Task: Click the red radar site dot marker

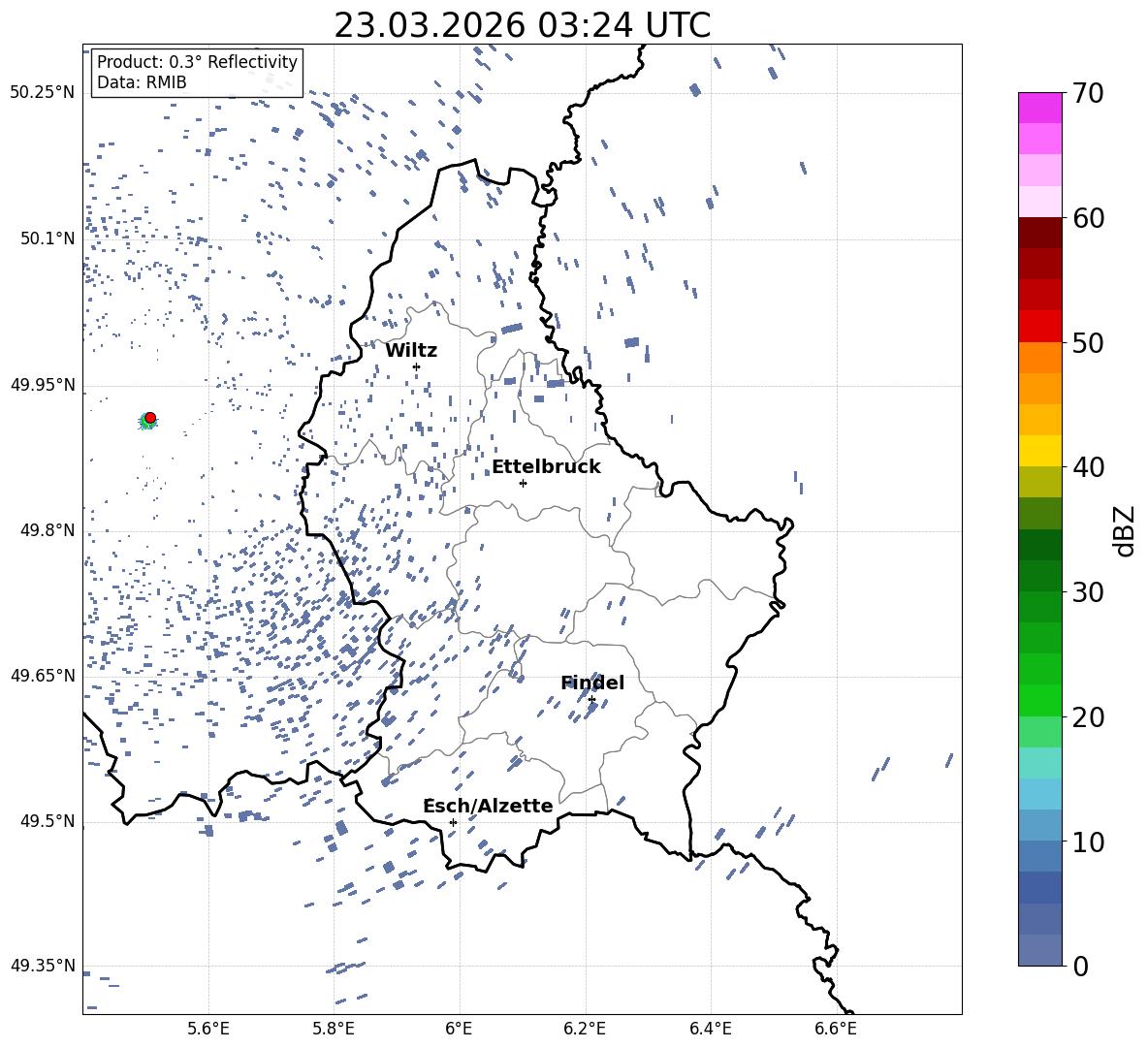Action: (x=149, y=418)
